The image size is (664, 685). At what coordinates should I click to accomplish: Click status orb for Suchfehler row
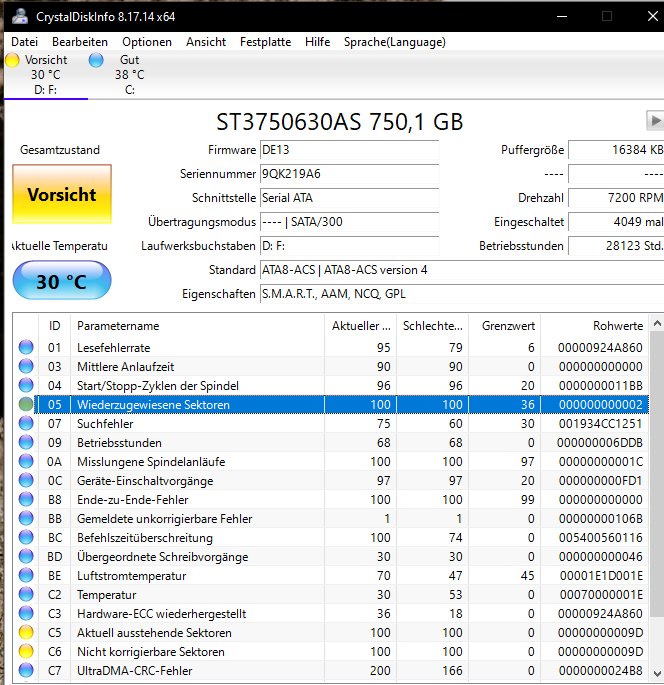coord(26,423)
